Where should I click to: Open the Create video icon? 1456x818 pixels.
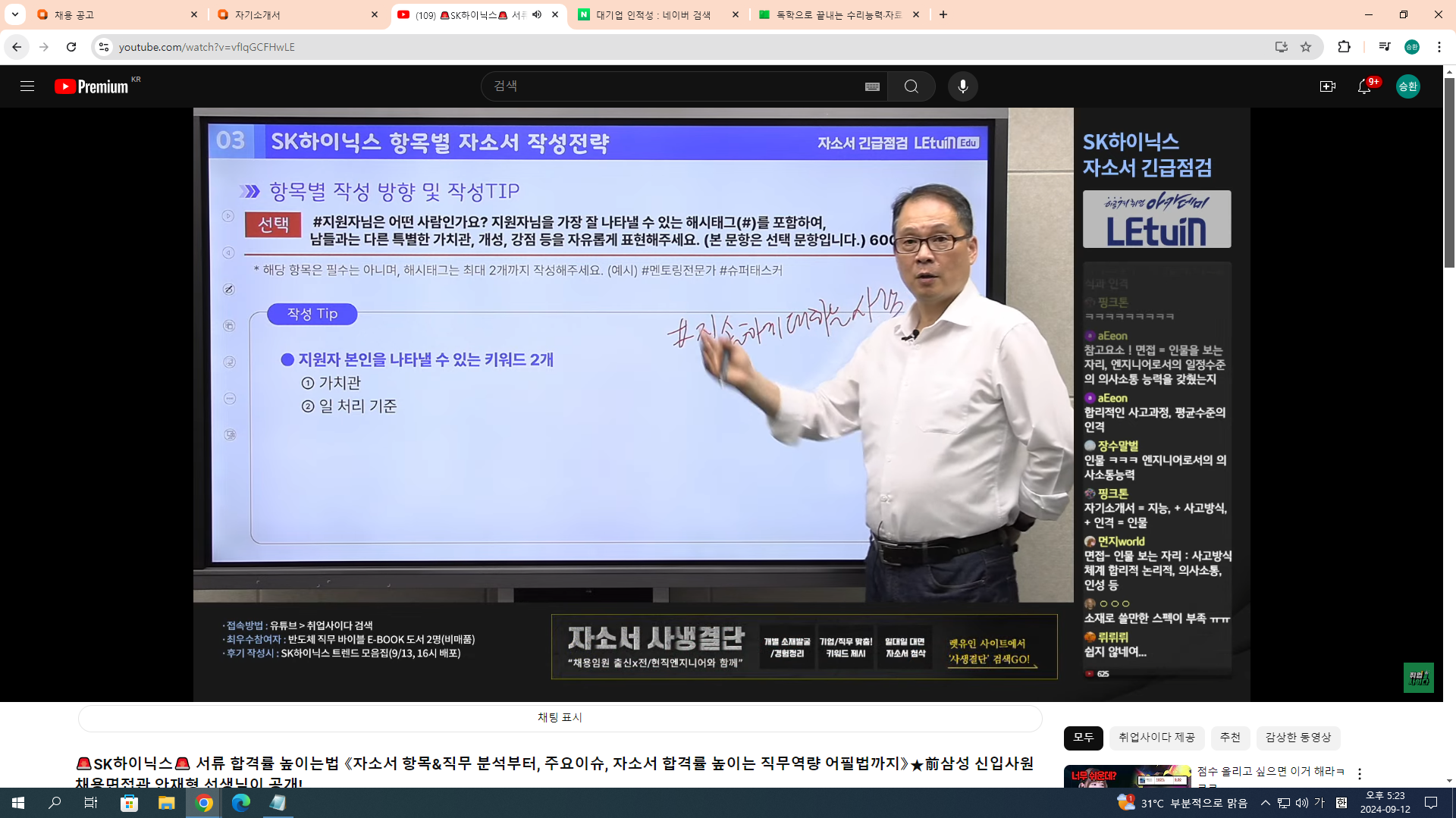(x=1327, y=86)
